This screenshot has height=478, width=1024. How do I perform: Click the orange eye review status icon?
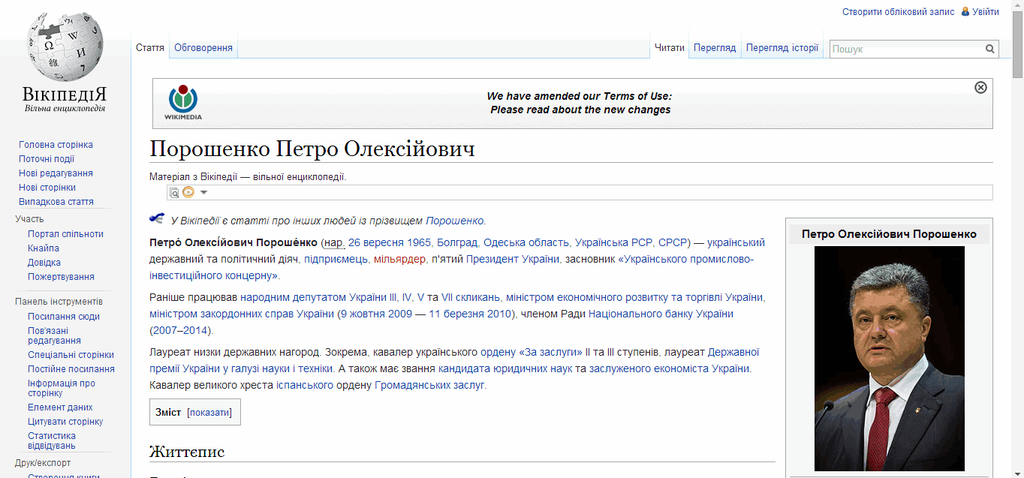click(189, 192)
